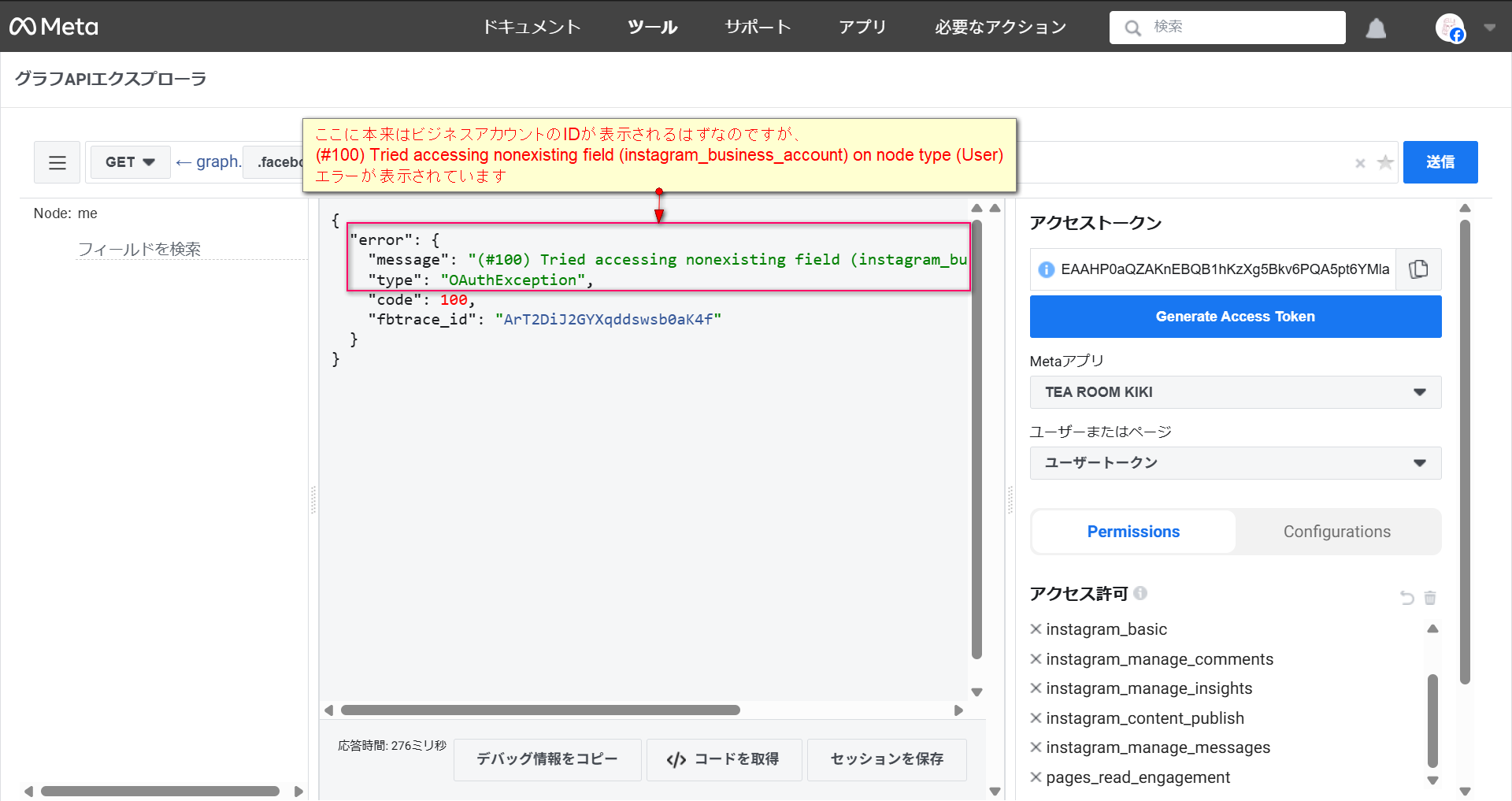Undo permission changes with revert icon

pos(1406,598)
